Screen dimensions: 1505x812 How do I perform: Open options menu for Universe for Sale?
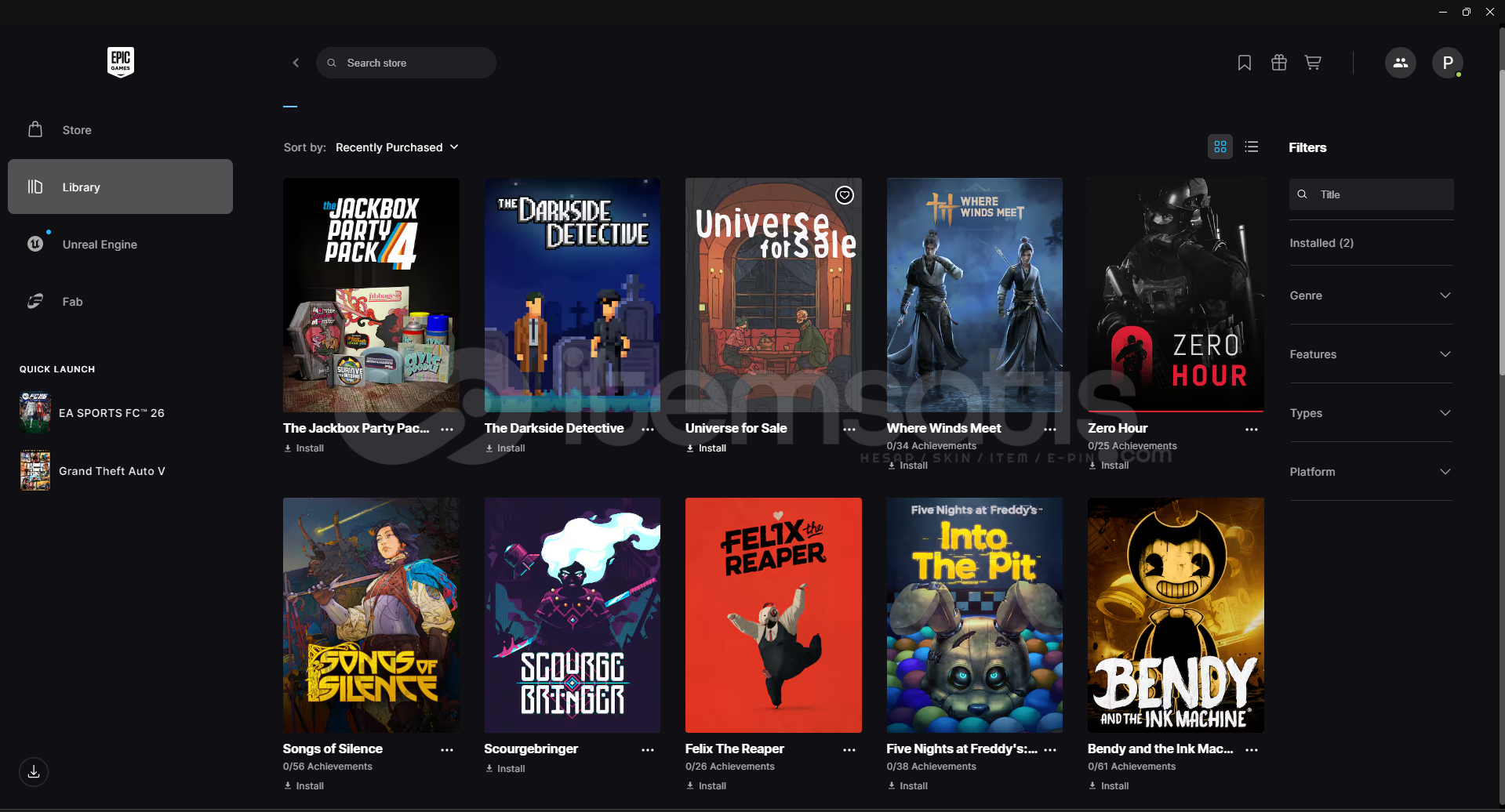[x=849, y=430]
